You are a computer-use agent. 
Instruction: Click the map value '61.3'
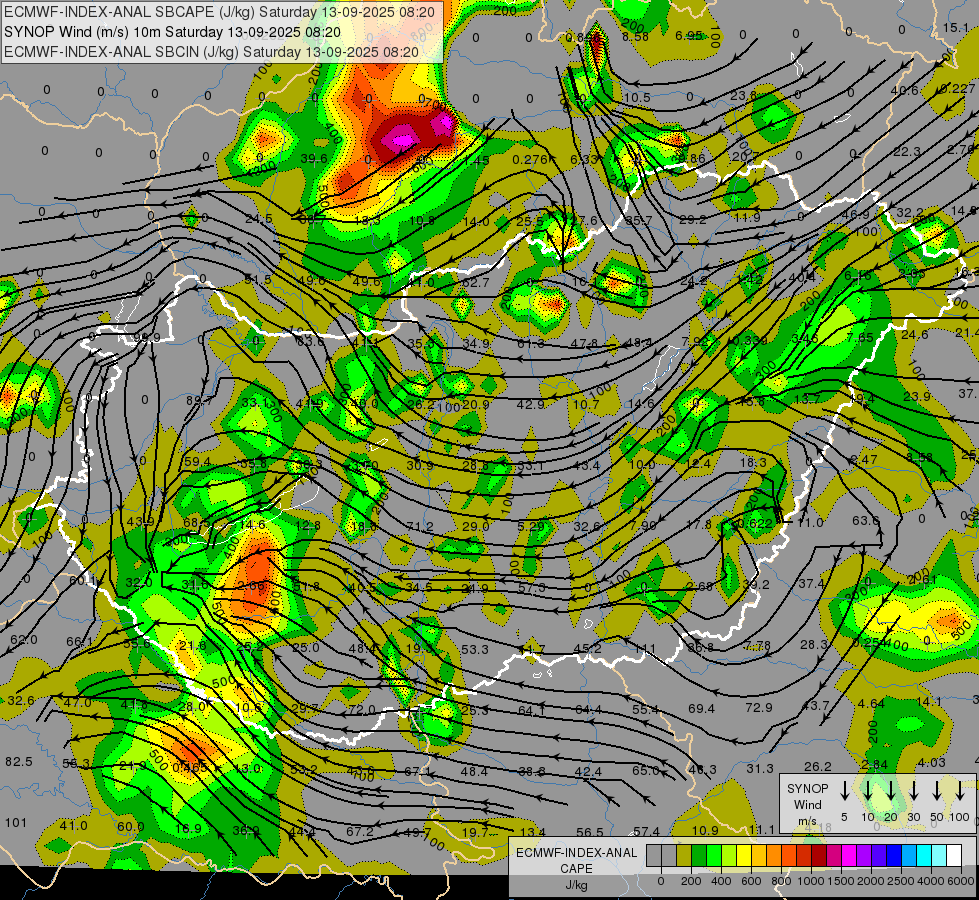point(531,344)
